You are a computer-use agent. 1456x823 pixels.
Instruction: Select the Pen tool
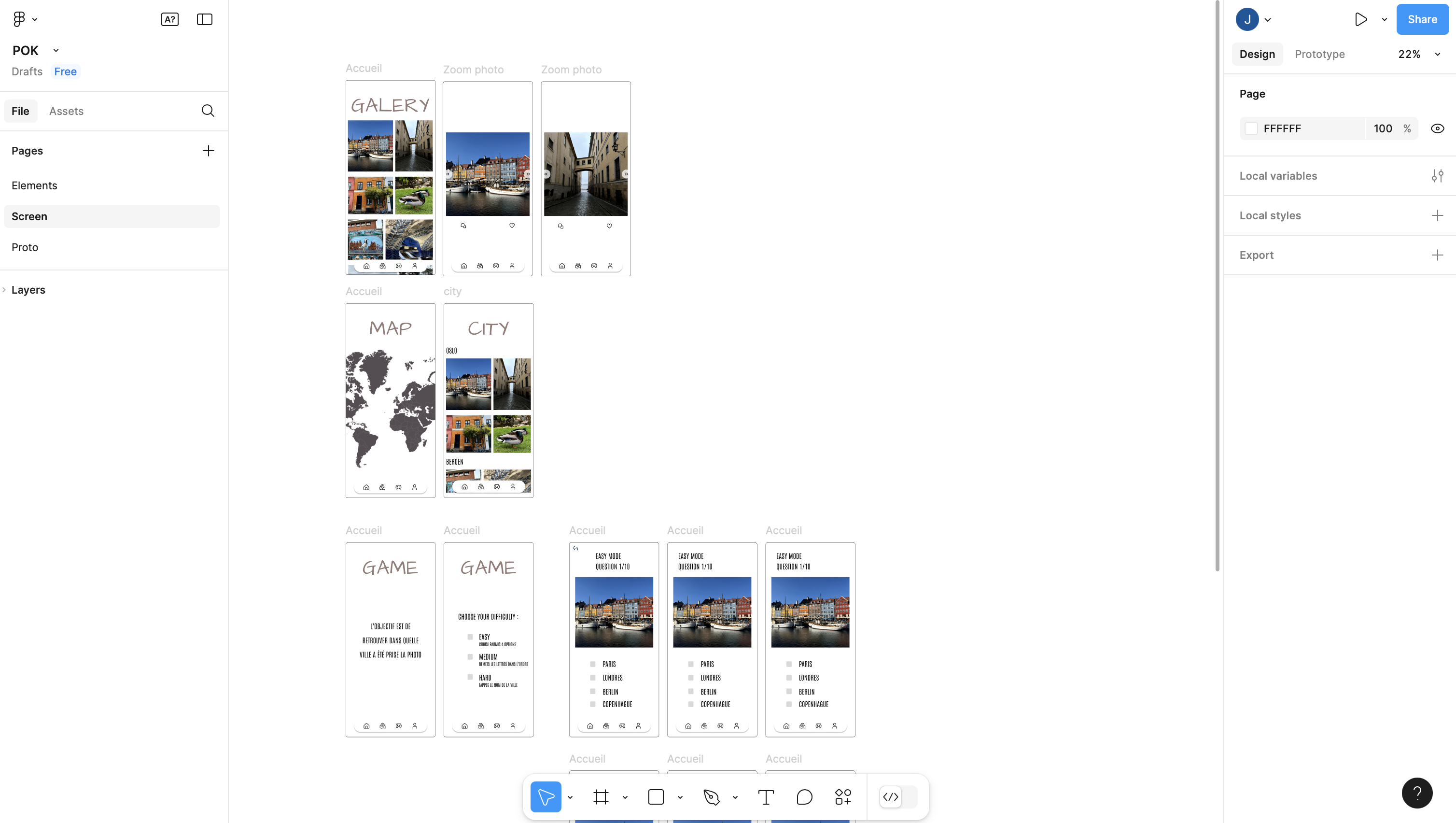tap(711, 797)
